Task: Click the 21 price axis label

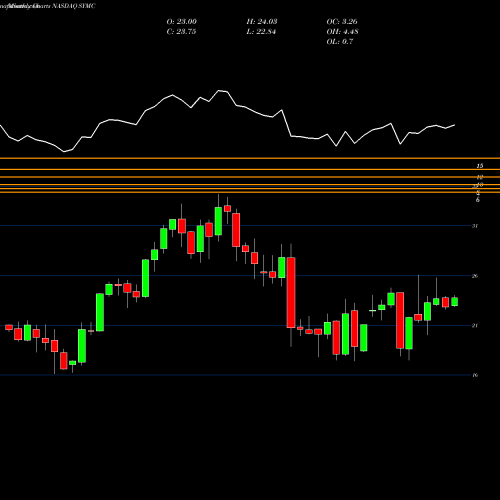Action: pos(475,325)
